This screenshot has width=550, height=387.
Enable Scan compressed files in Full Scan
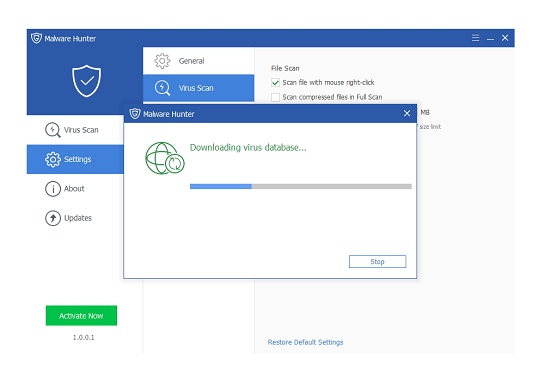click(275, 97)
